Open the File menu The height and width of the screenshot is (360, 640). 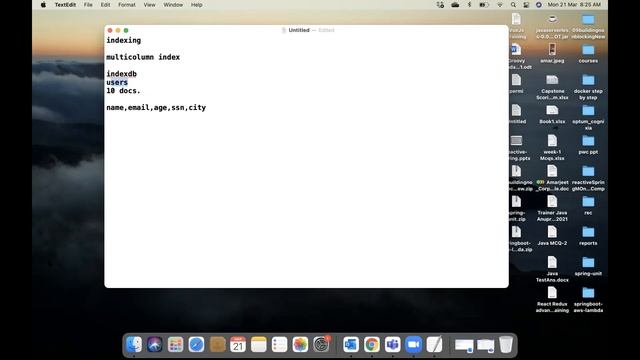88,5
